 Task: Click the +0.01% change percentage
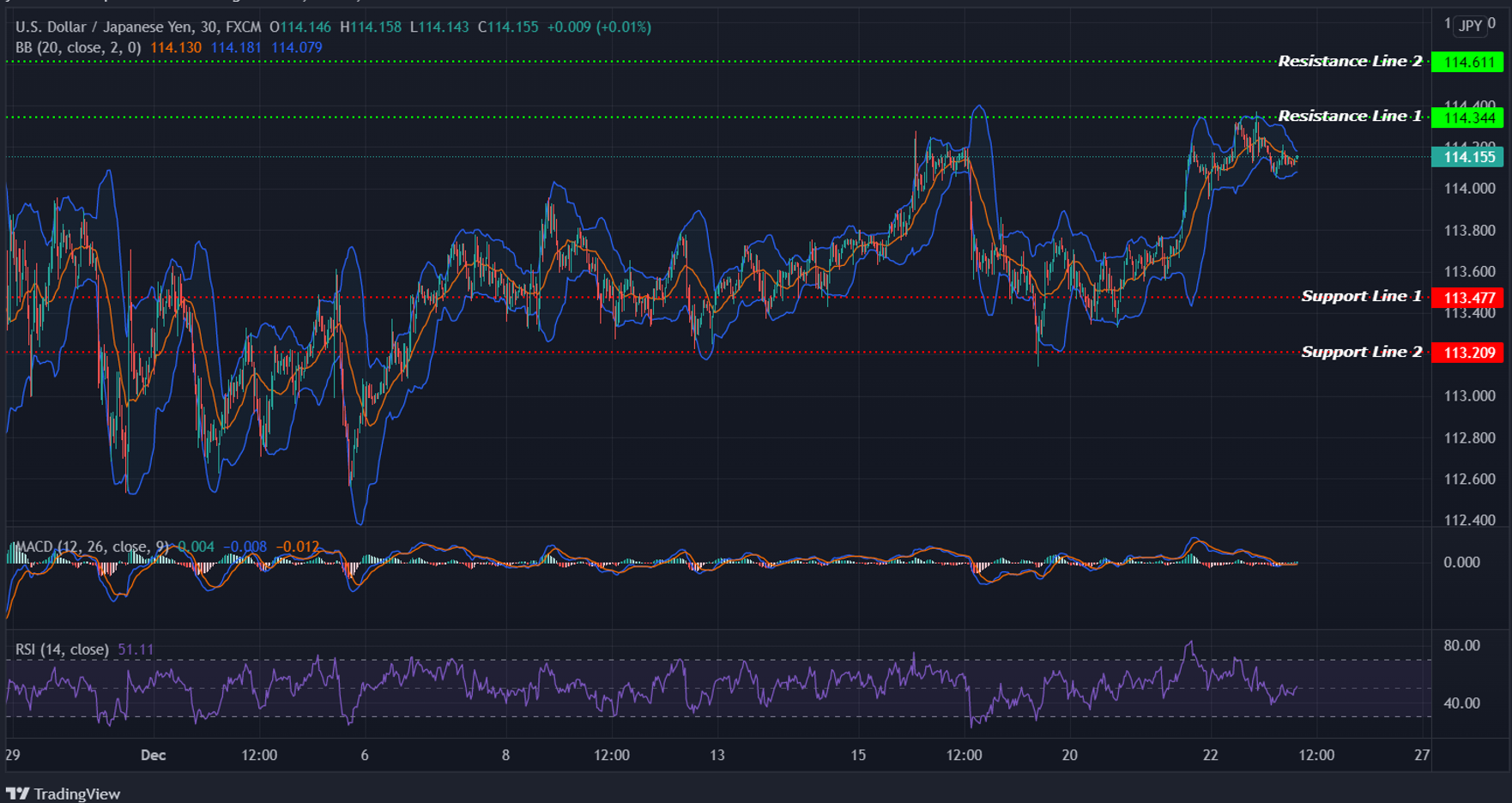point(624,27)
